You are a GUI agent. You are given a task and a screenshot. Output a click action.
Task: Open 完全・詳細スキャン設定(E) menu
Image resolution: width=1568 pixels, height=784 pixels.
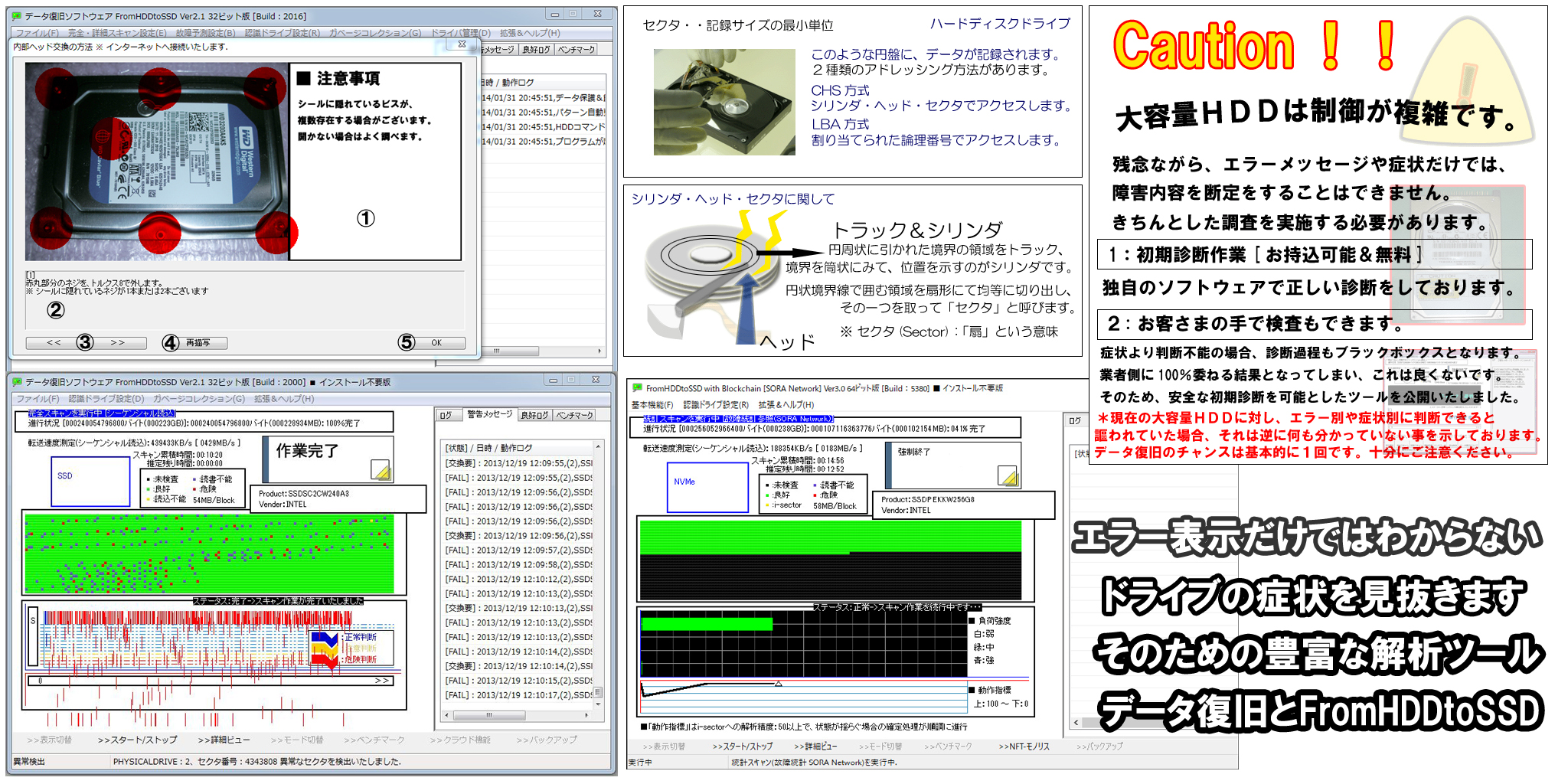tap(117, 33)
